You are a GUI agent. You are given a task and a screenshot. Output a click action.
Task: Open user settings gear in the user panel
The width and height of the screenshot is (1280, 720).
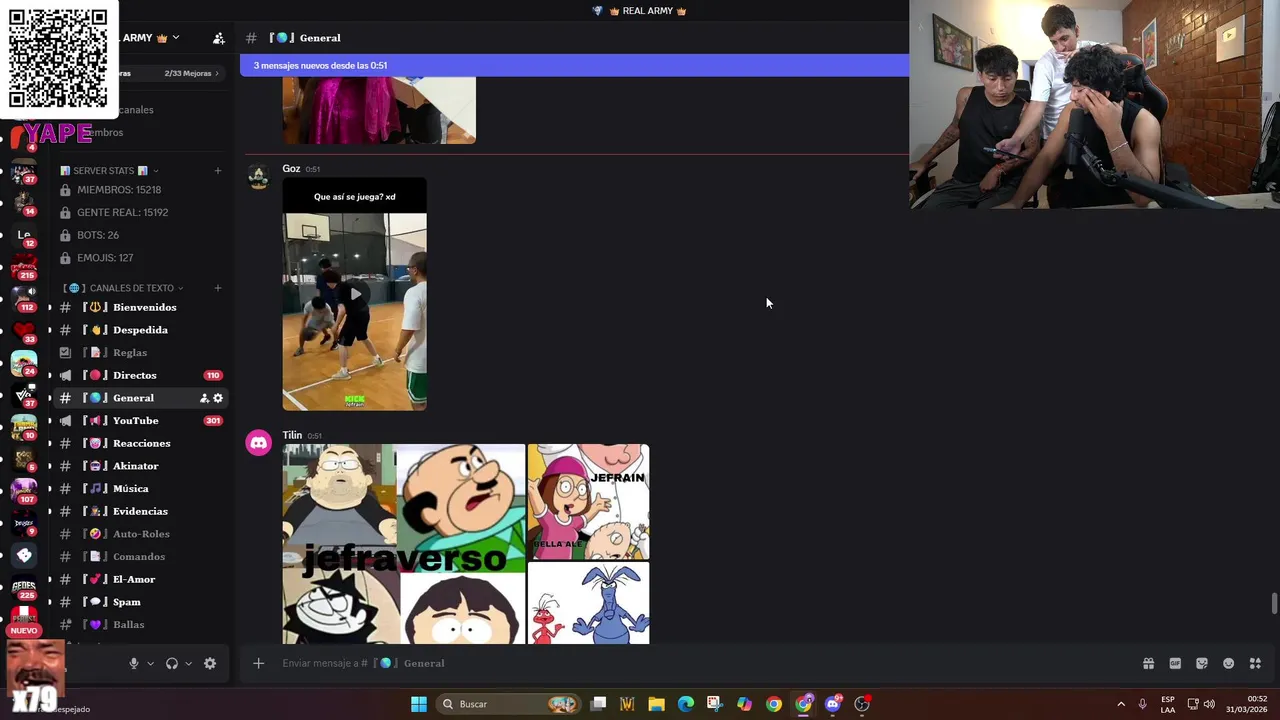(x=210, y=663)
